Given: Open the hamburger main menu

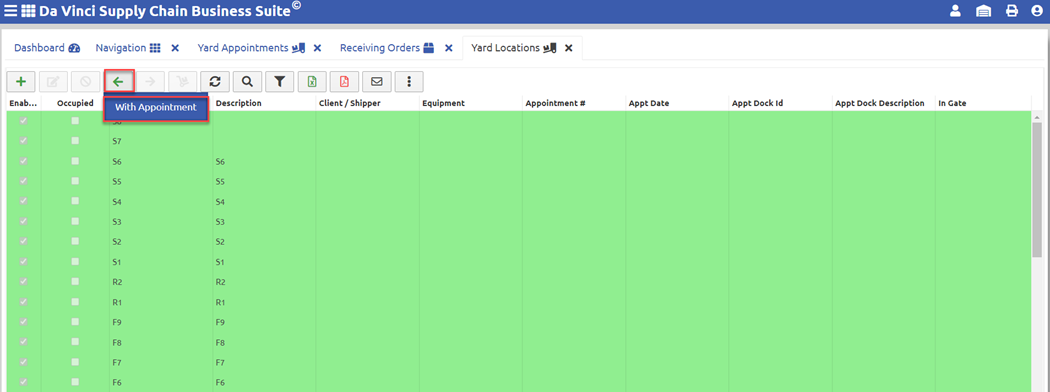Looking at the screenshot, I should (x=11, y=11).
